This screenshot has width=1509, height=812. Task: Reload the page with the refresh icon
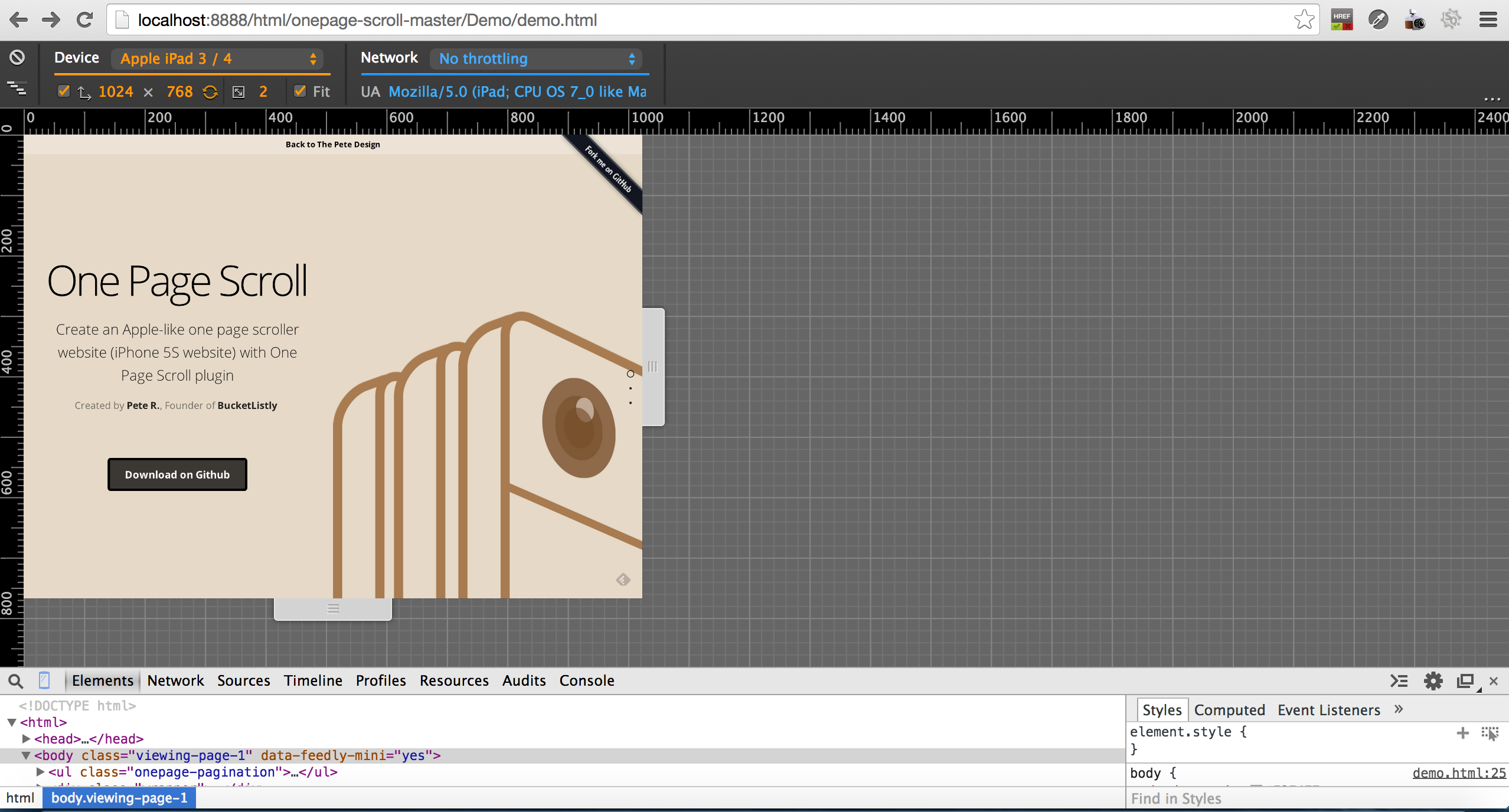coord(85,20)
